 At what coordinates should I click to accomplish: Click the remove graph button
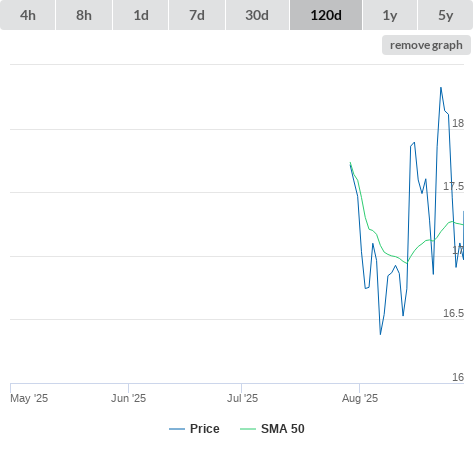coord(426,45)
